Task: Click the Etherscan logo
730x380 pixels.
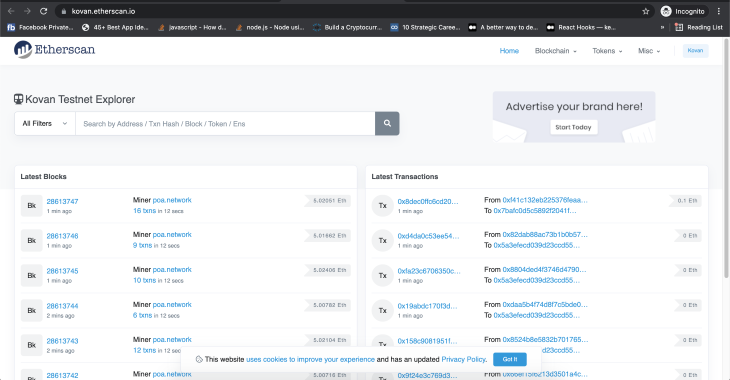Action: (54, 50)
